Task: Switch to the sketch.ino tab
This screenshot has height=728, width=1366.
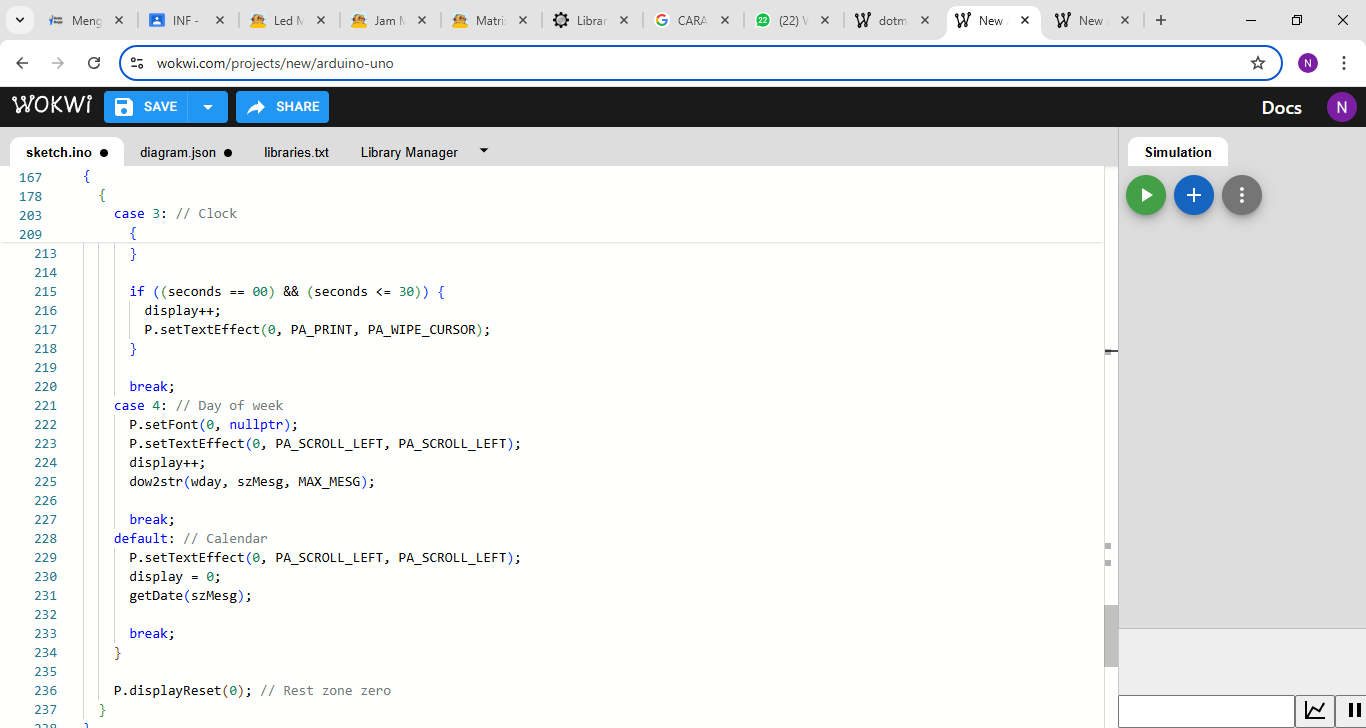Action: pyautogui.click(x=67, y=152)
